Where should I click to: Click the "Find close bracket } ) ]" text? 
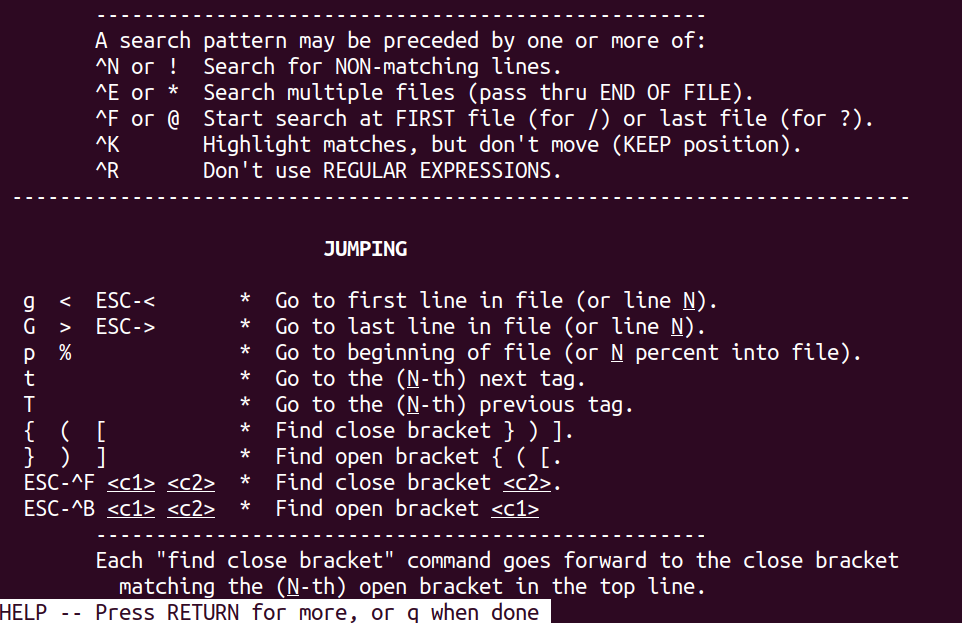[424, 431]
